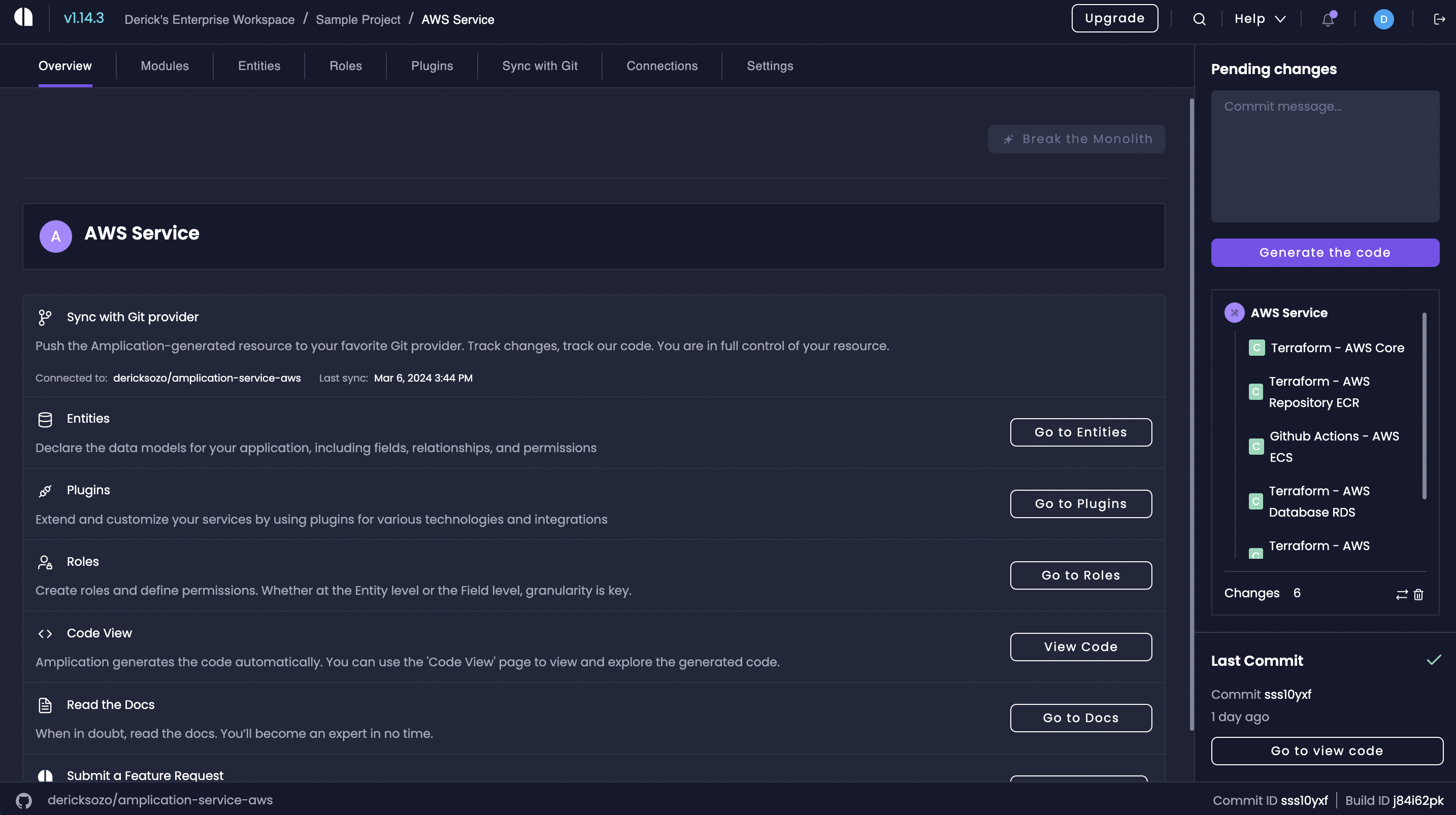The image size is (1456, 815).
Task: Click the View Code button
Action: tap(1080, 647)
